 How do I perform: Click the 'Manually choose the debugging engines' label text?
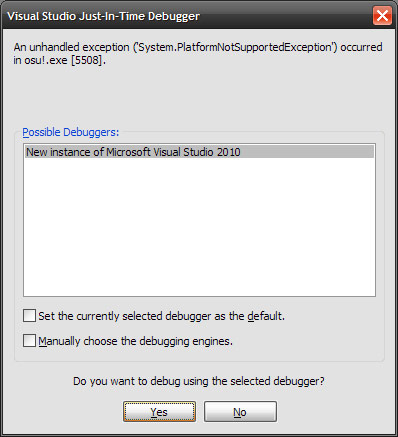coord(135,341)
